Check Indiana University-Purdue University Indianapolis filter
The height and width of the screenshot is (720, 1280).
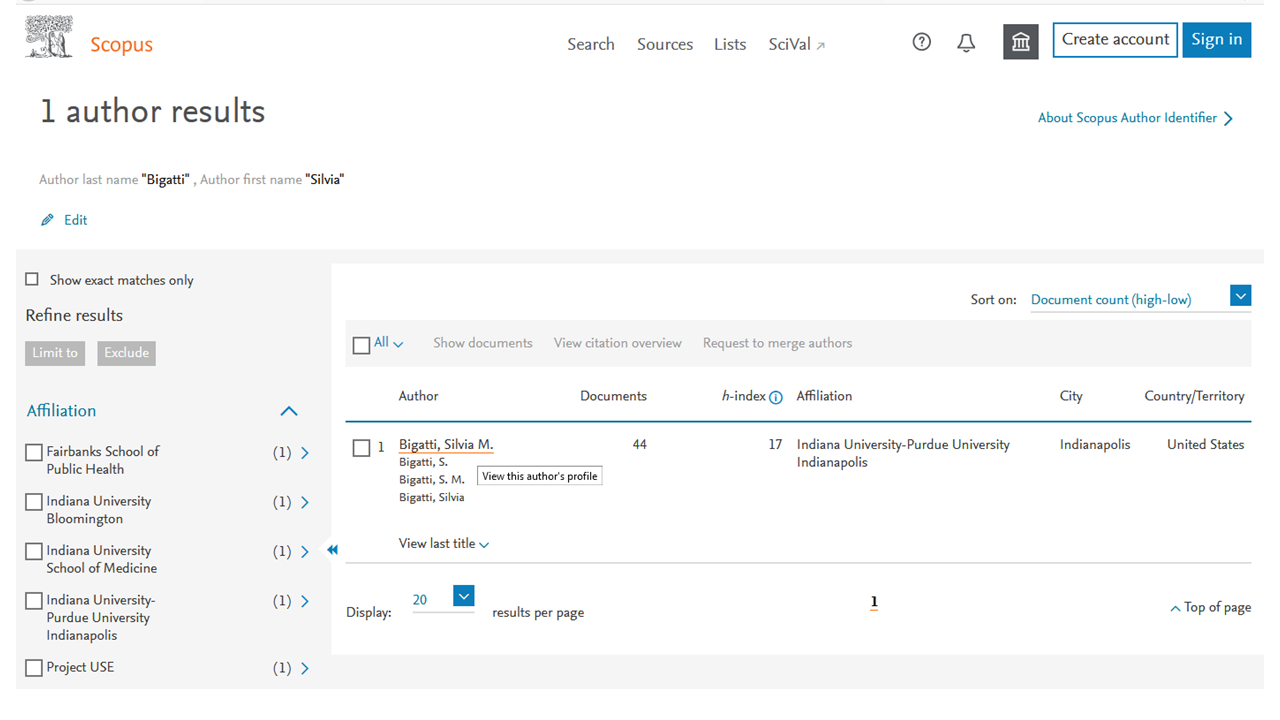[x=34, y=601]
